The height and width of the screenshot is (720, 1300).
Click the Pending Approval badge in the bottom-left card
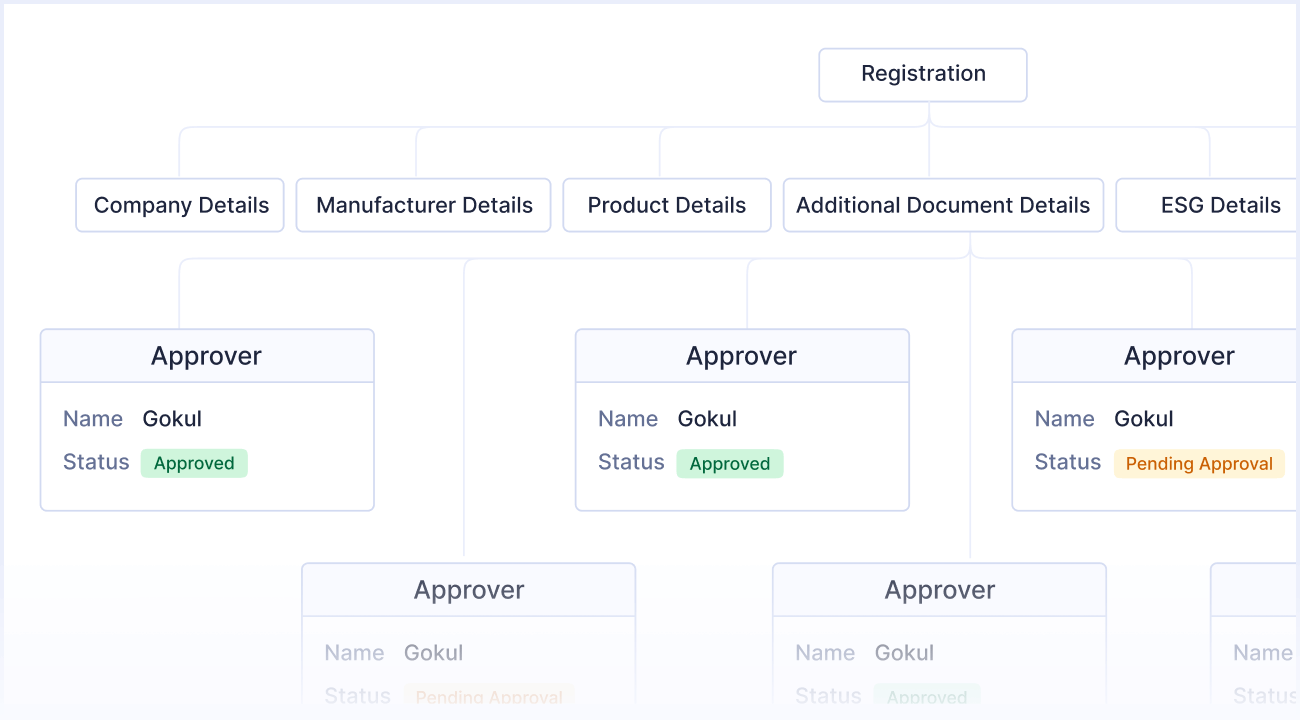489,696
